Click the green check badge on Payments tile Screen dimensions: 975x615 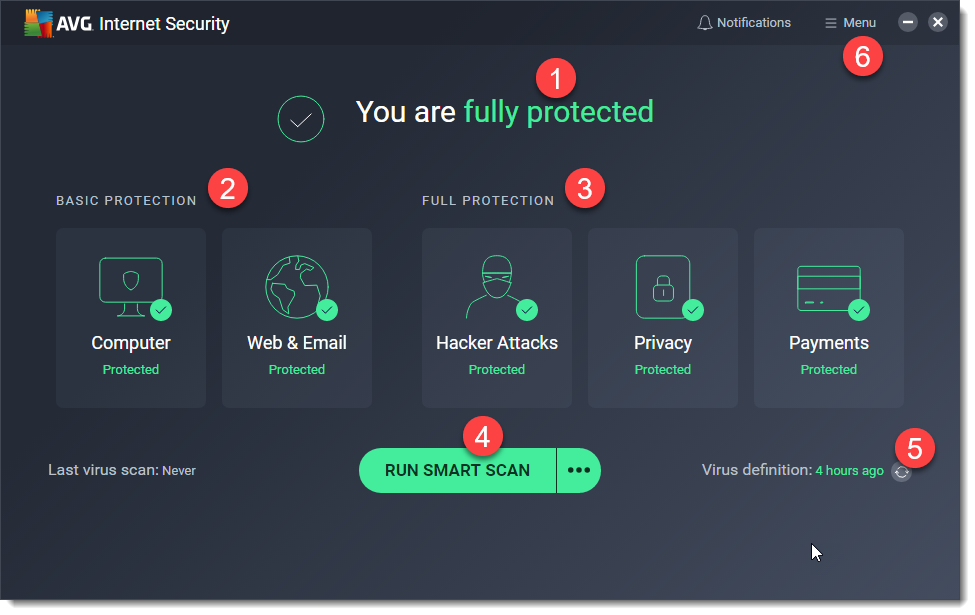(859, 310)
